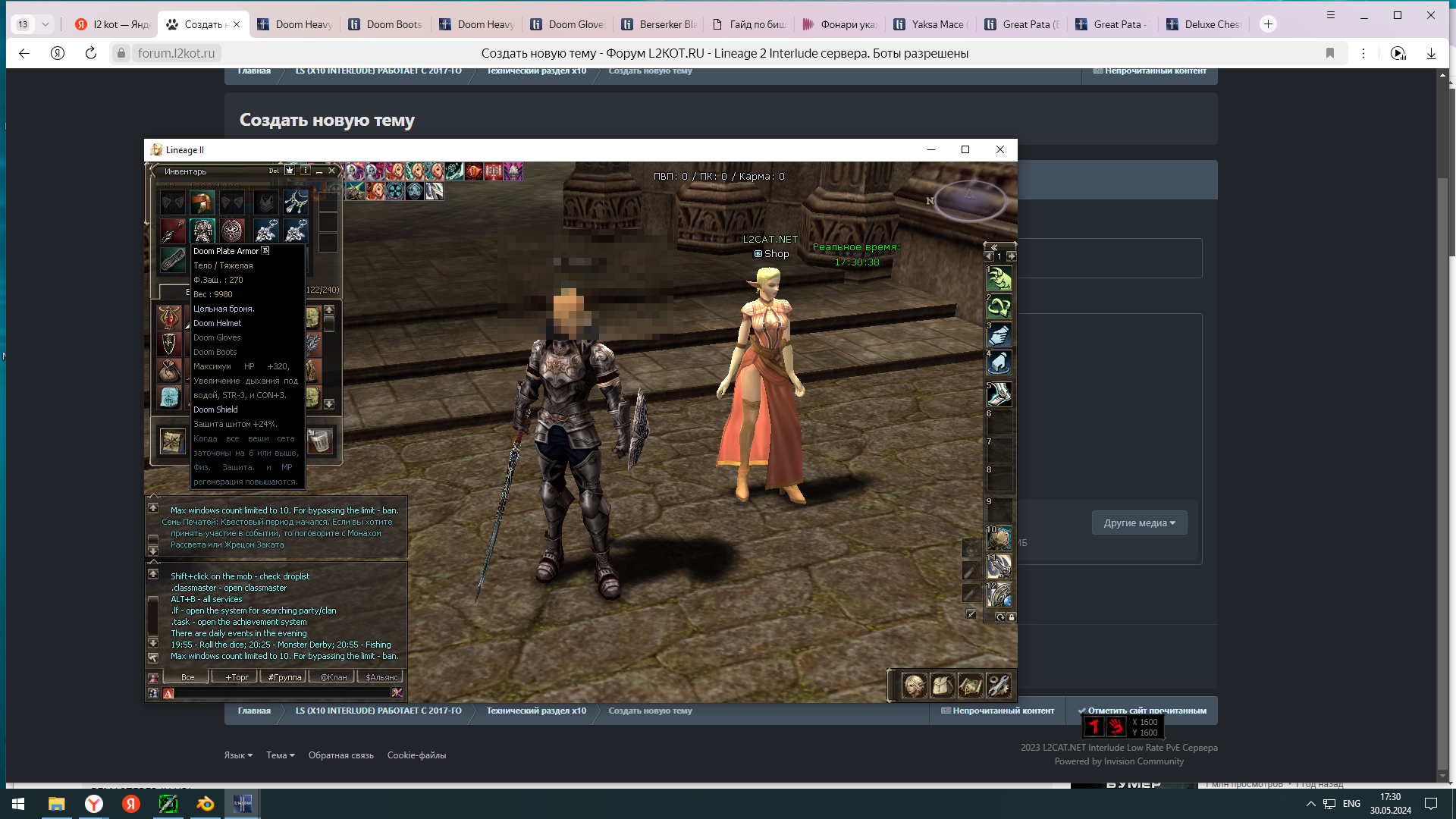
Task: Open the system settings wrench-gear icon
Action: pyautogui.click(x=999, y=686)
